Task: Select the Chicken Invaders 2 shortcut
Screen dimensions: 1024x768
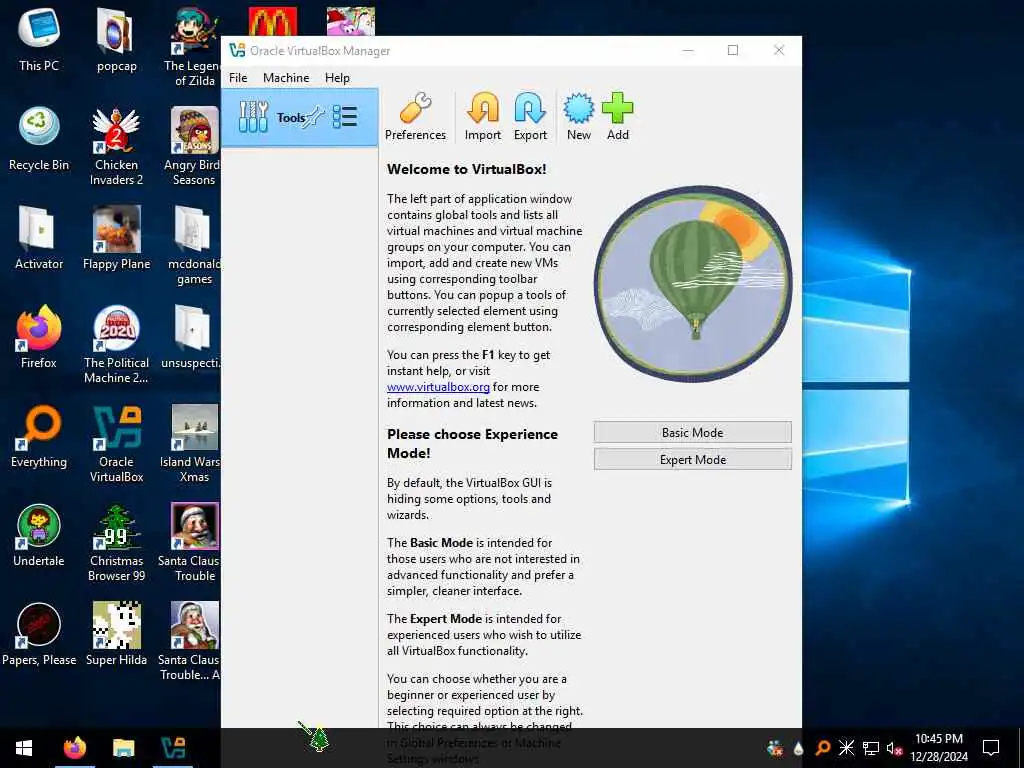Action: coord(116,146)
